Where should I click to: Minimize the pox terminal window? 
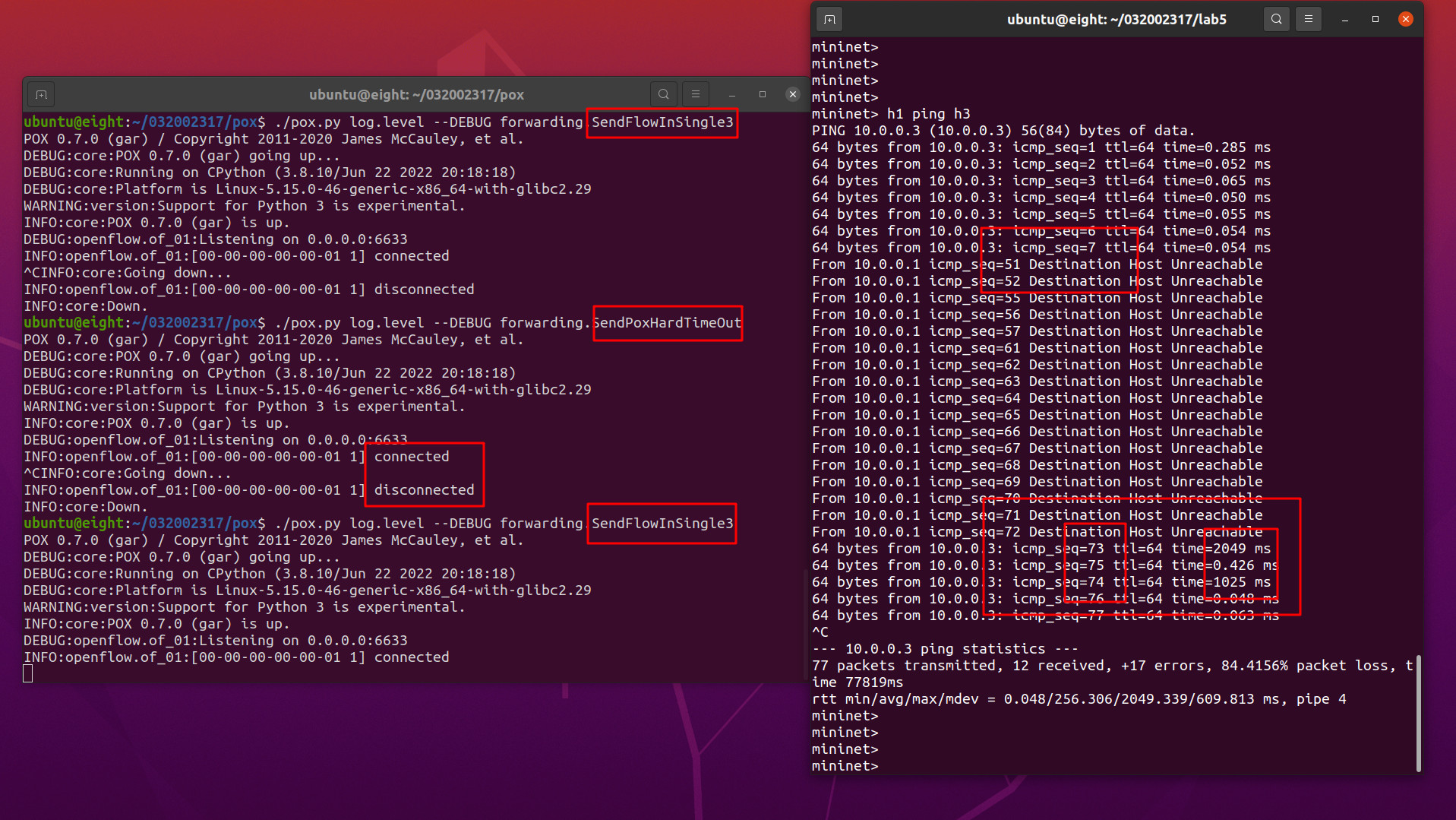point(732,94)
